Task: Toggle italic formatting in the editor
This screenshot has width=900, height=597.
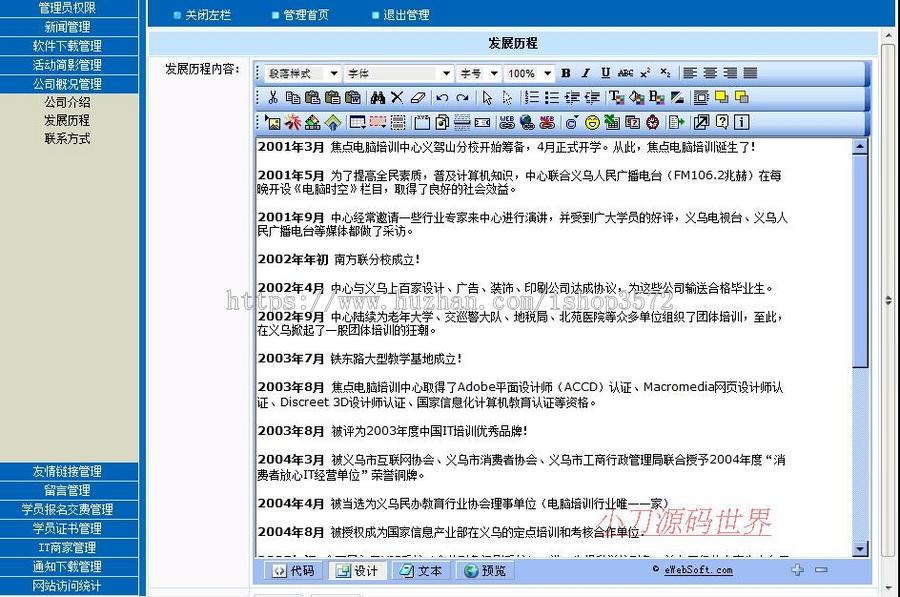Action: (584, 72)
